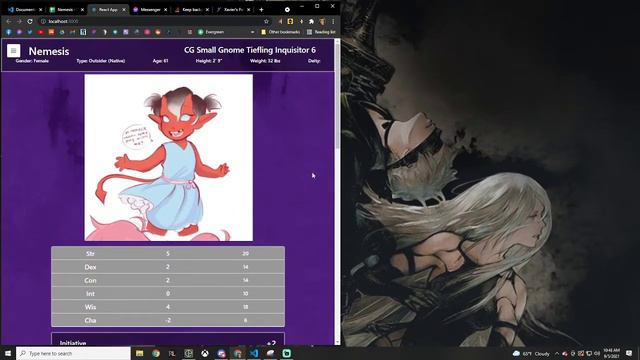640x360 pixels.
Task: Open the RL app in the taskbar
Action: (x=172, y=353)
